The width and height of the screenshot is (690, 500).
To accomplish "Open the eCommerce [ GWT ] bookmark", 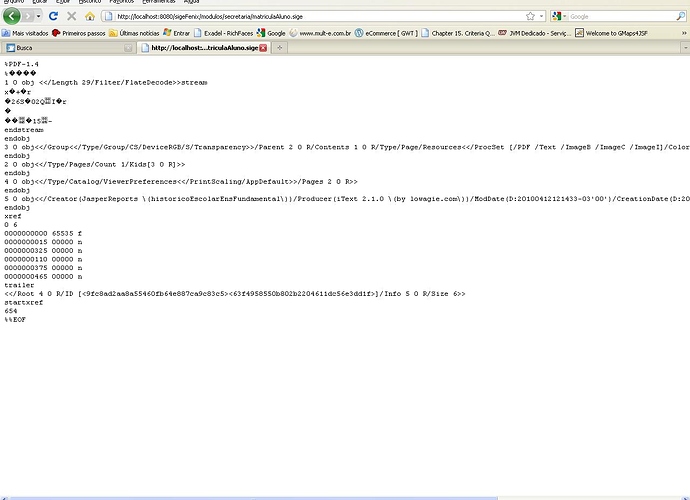I will [x=386, y=33].
